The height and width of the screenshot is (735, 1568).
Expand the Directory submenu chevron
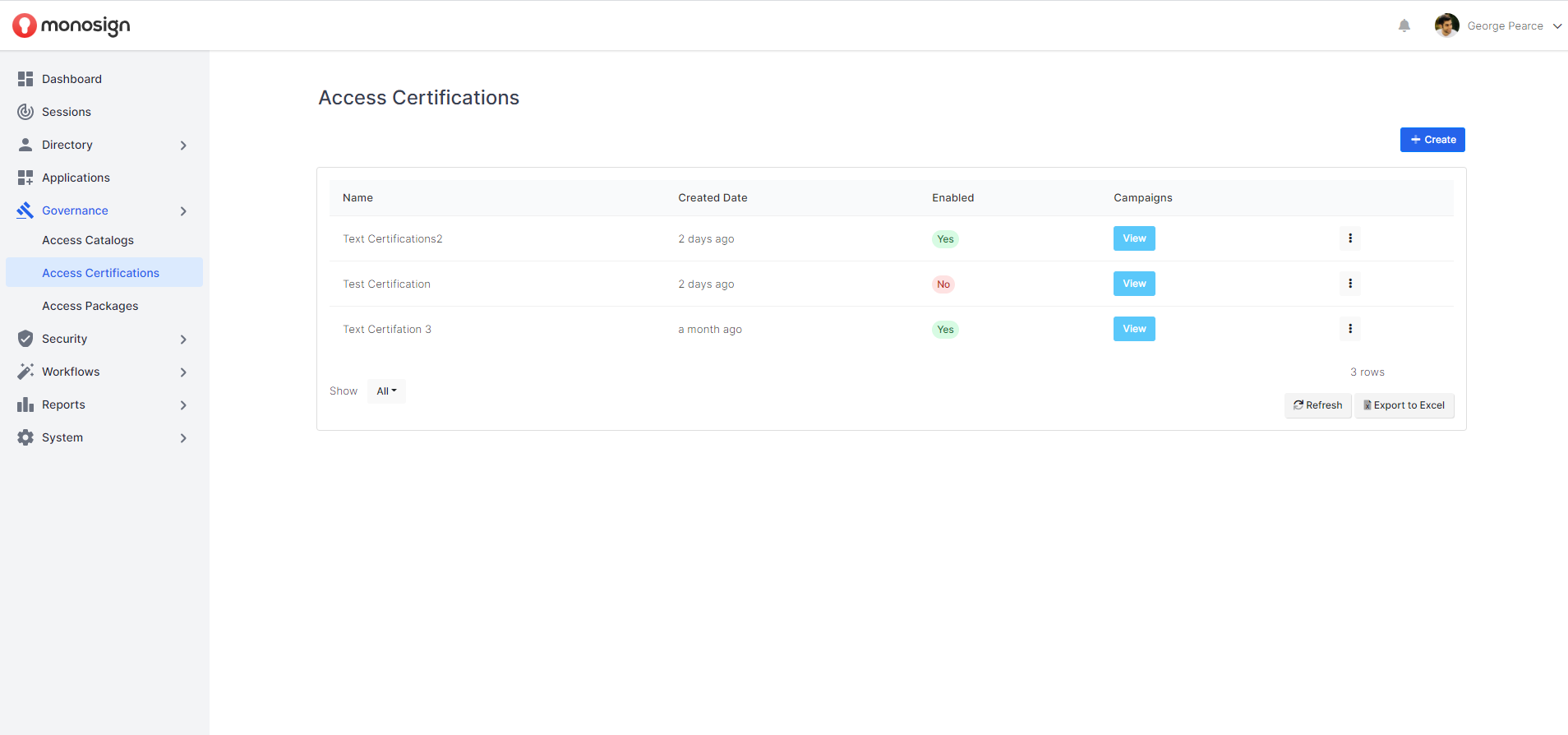[183, 146]
